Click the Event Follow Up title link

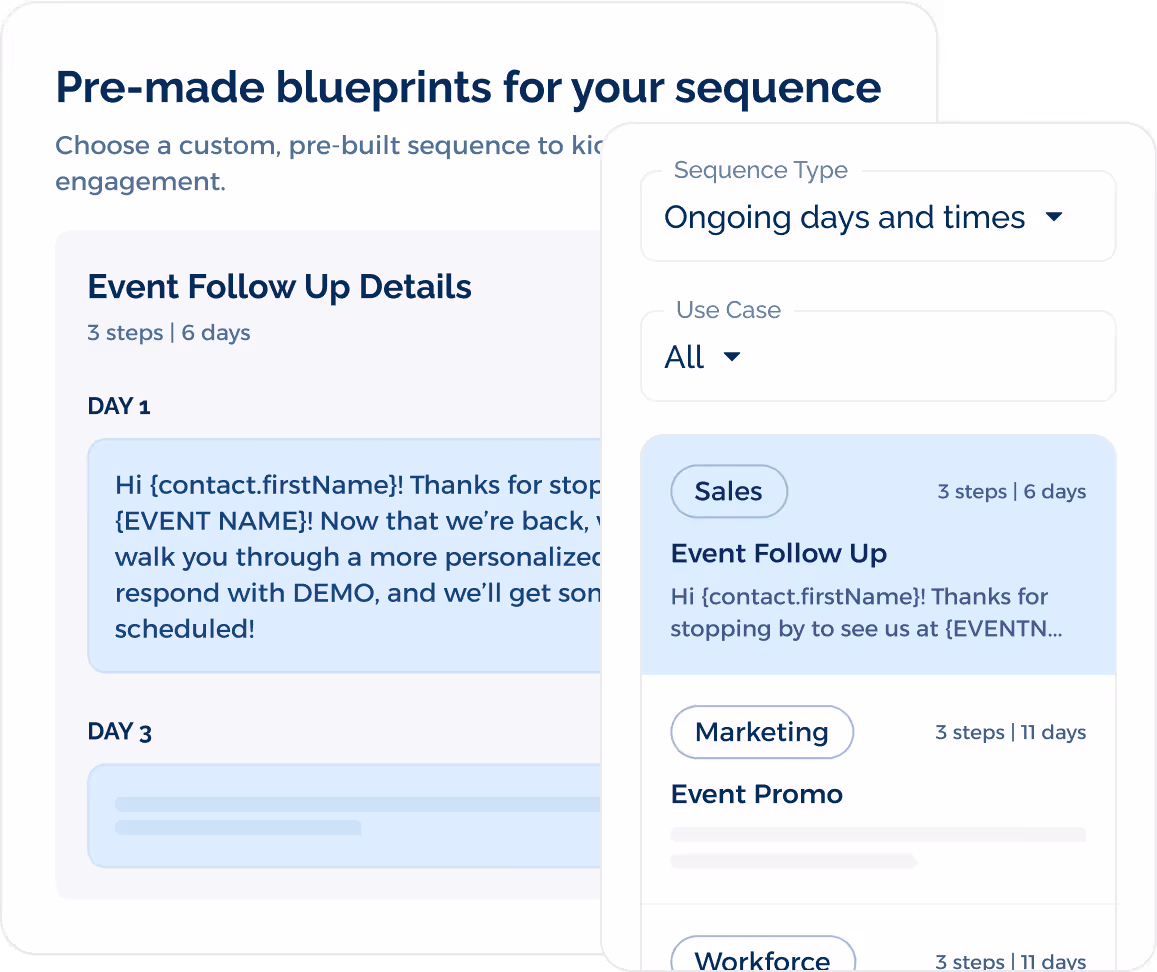pyautogui.click(x=778, y=553)
